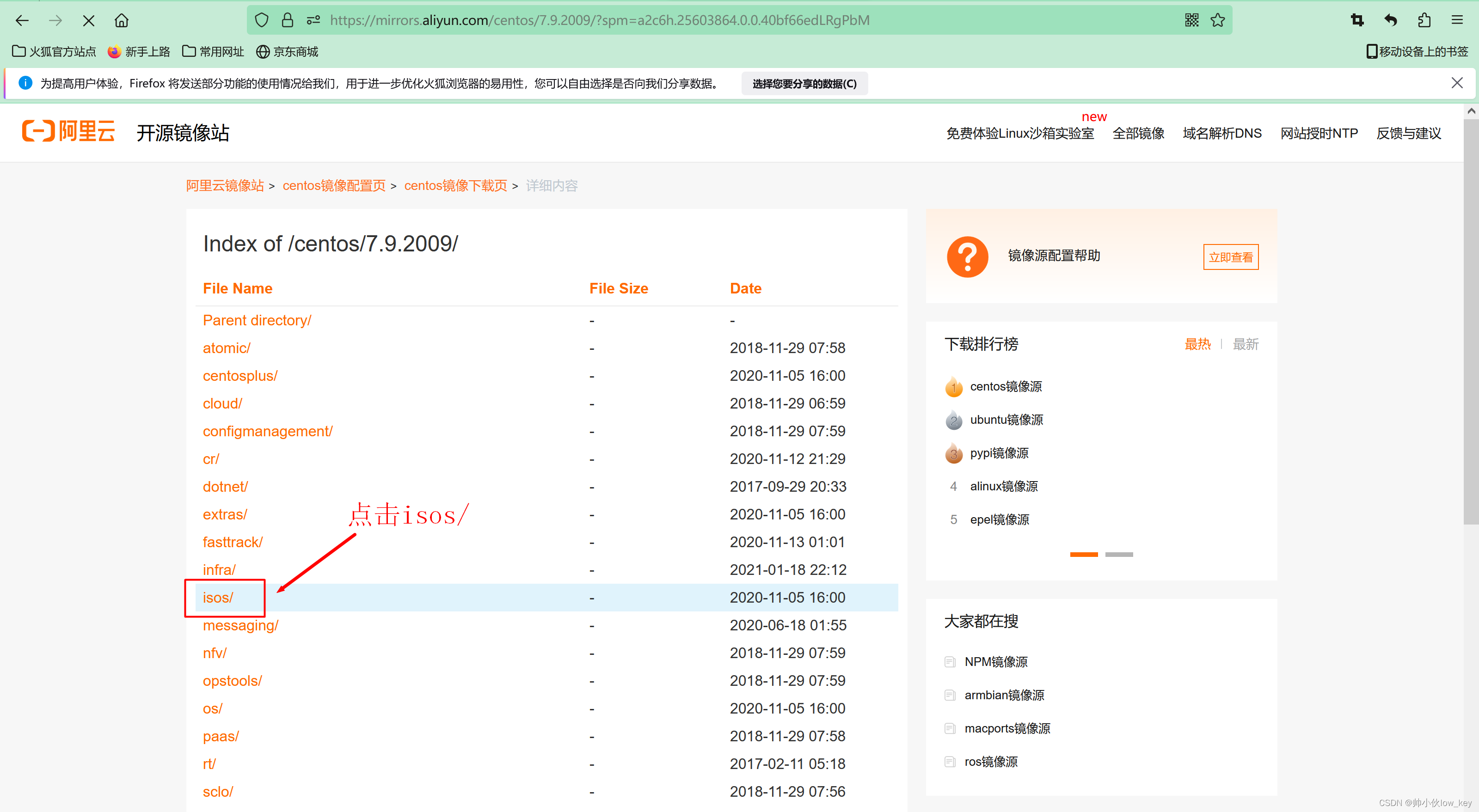Screen dimensions: 1479x812
Task: Open the isos/ directory
Action: (218, 598)
